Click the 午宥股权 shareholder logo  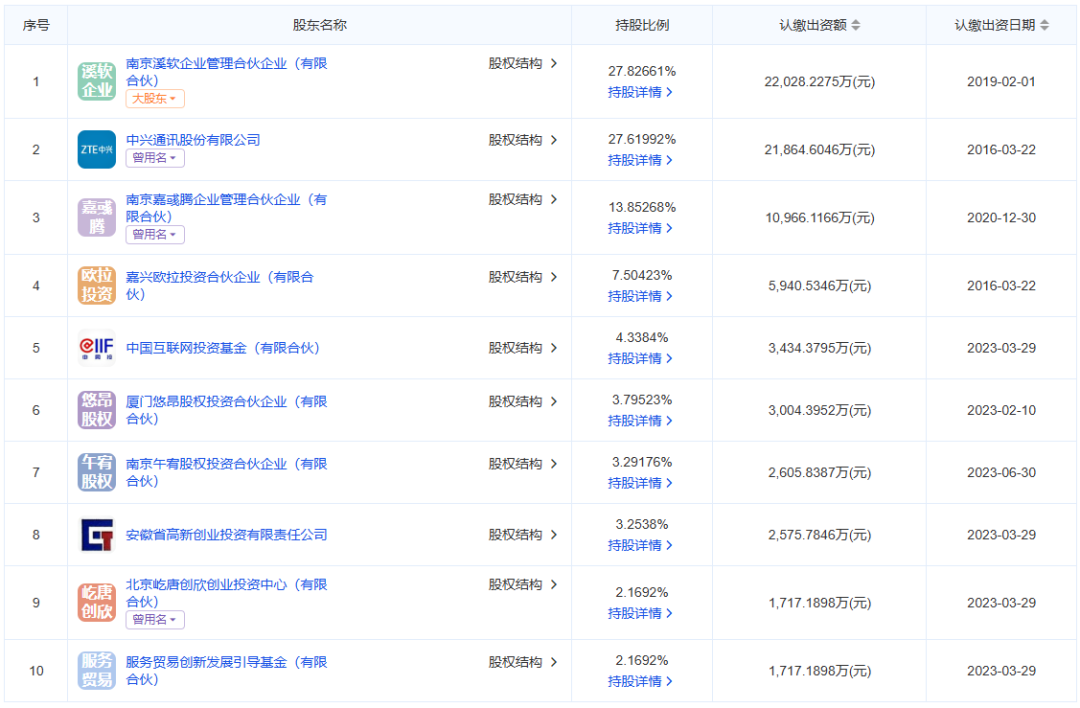[x=96, y=472]
